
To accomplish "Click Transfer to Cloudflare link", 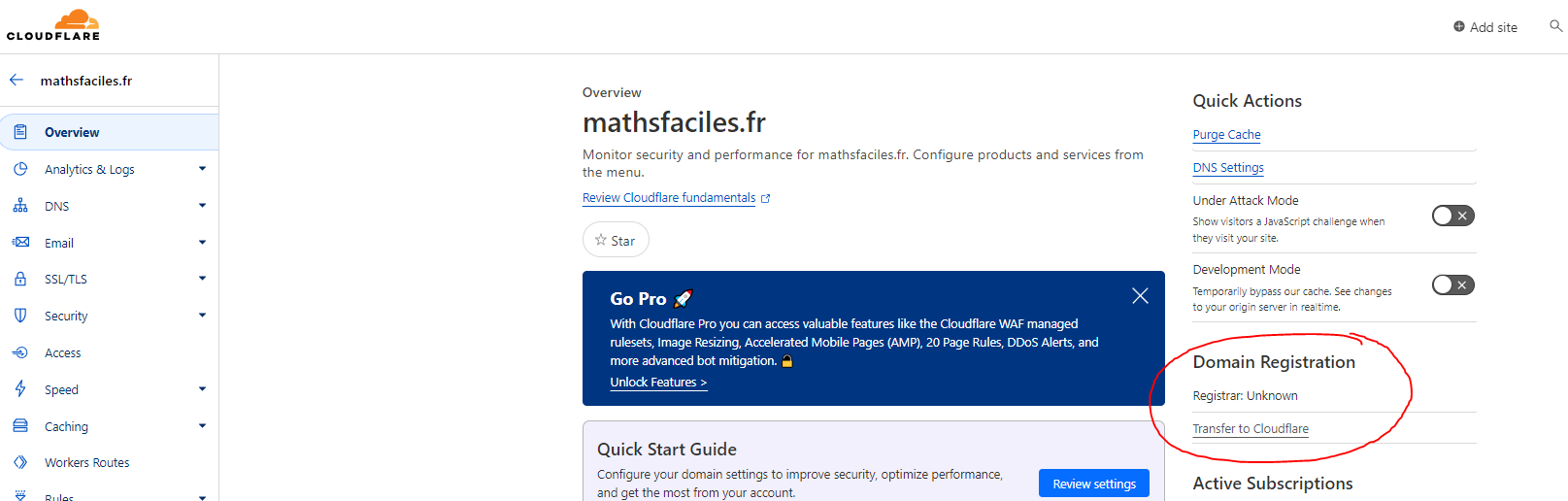I will point(1251,429).
